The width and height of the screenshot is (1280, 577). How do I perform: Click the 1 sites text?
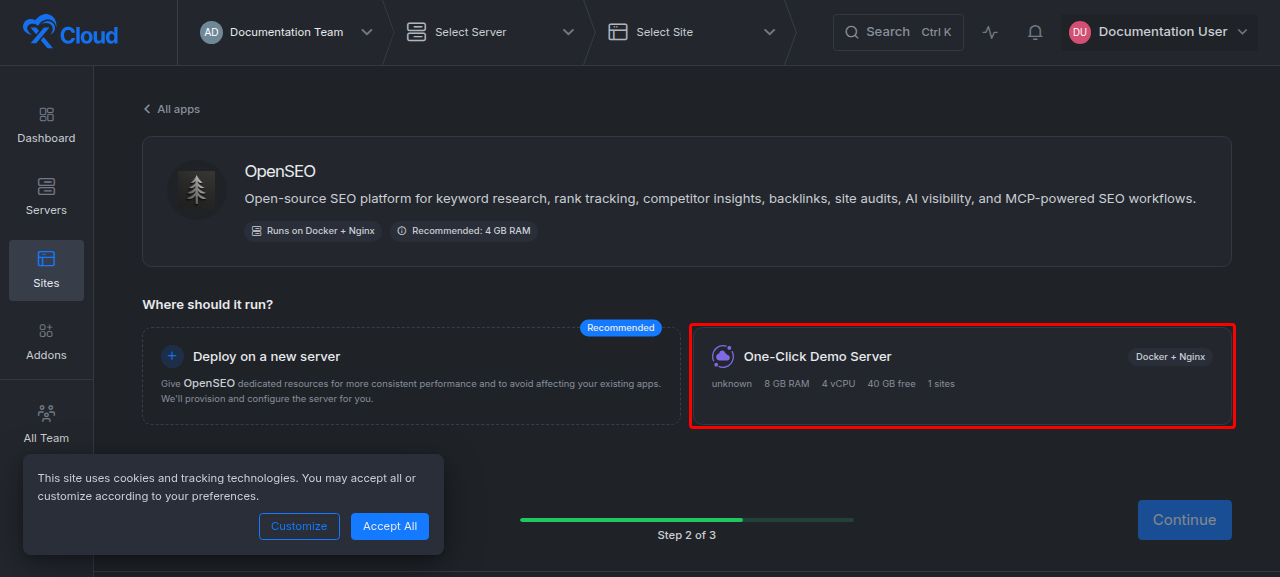click(941, 384)
